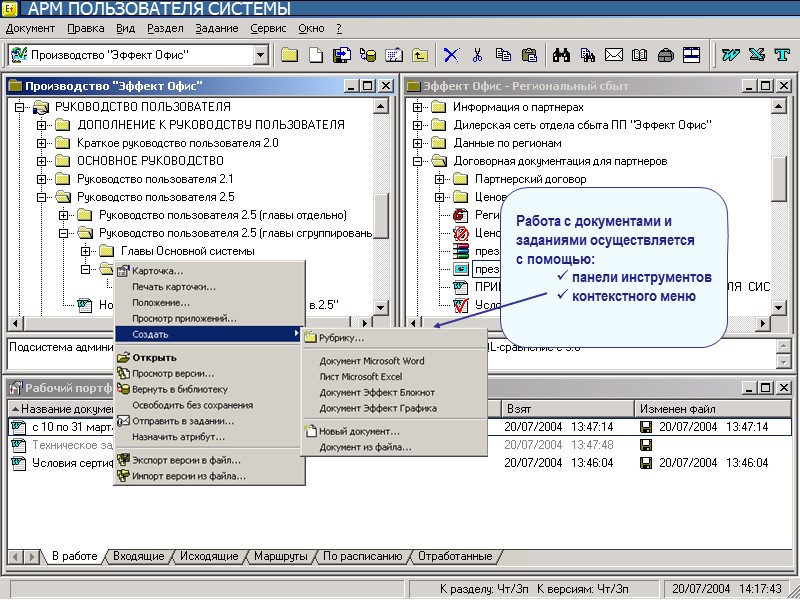Click the calendar schedule toolbar icon
800x600 pixels.
[394, 55]
